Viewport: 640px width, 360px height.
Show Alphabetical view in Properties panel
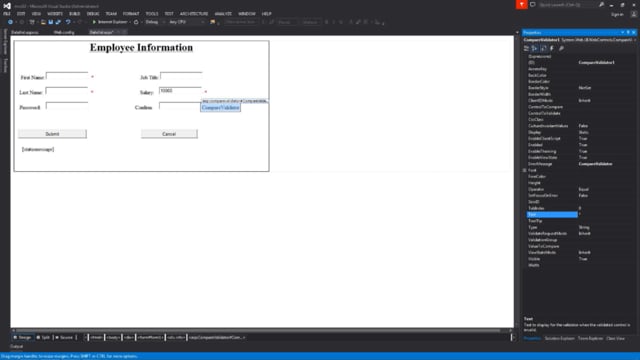click(x=535, y=48)
